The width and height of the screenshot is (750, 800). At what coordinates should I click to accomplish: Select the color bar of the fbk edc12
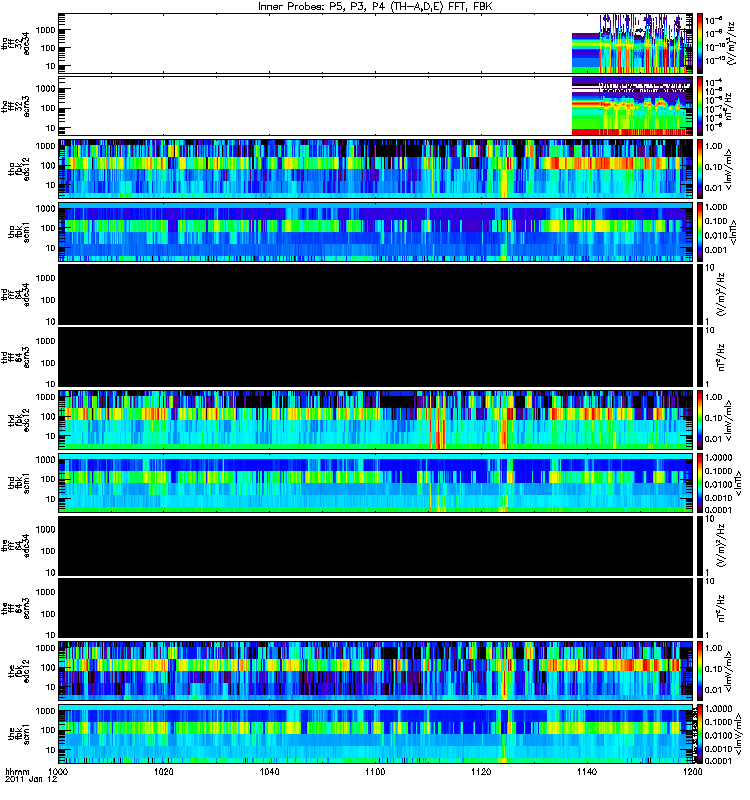[699, 671]
